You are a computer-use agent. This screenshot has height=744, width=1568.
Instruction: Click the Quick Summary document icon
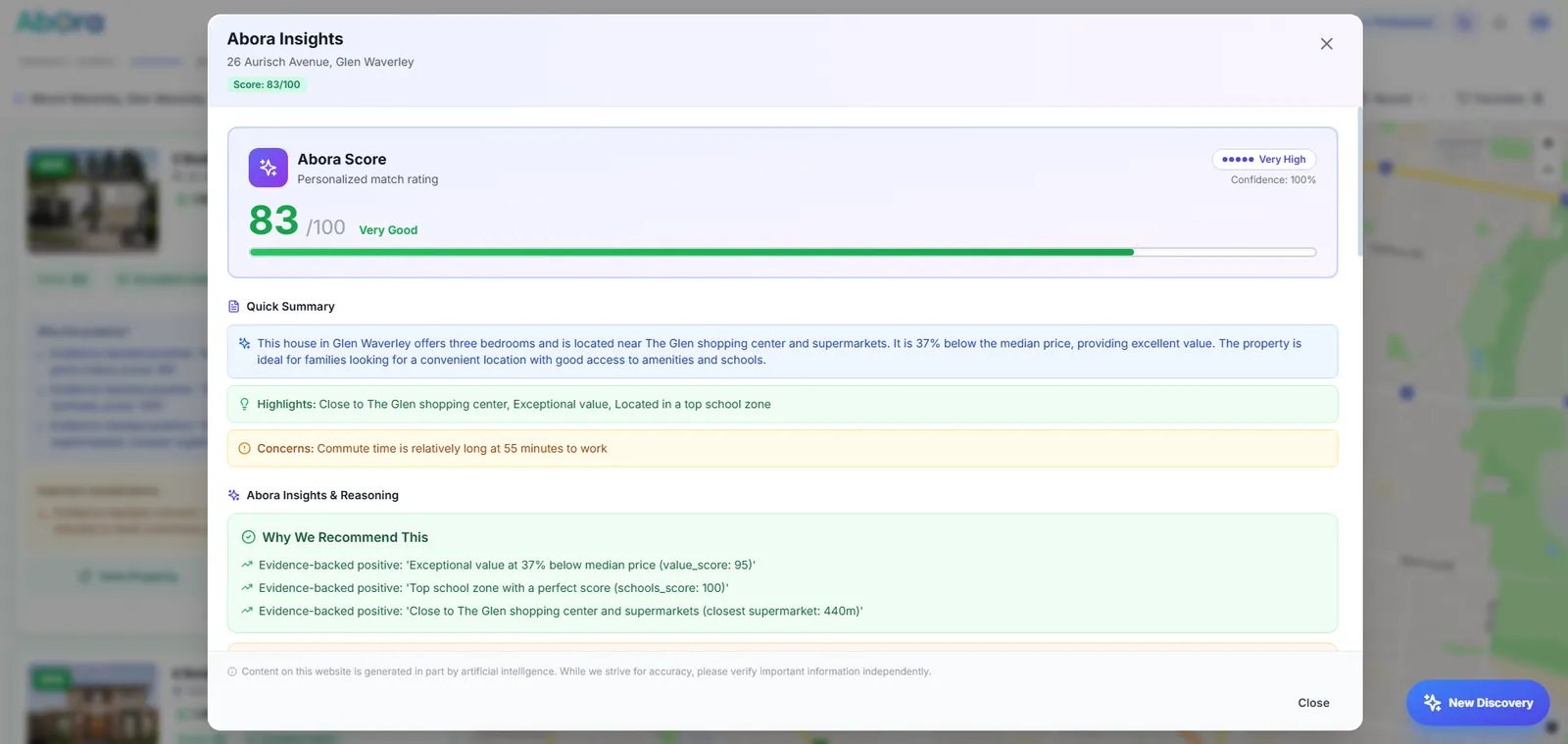233,307
